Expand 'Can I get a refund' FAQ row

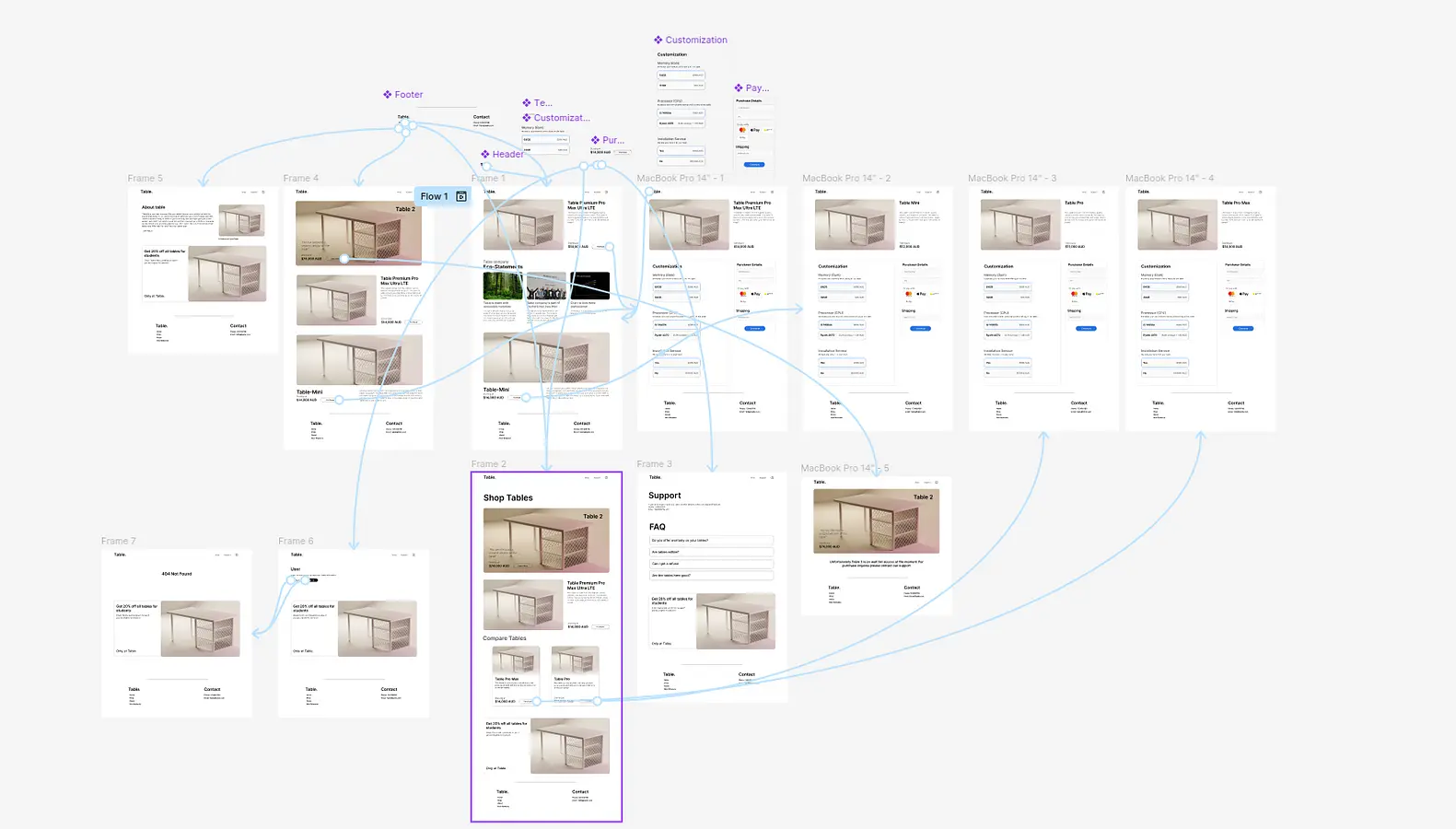click(711, 564)
